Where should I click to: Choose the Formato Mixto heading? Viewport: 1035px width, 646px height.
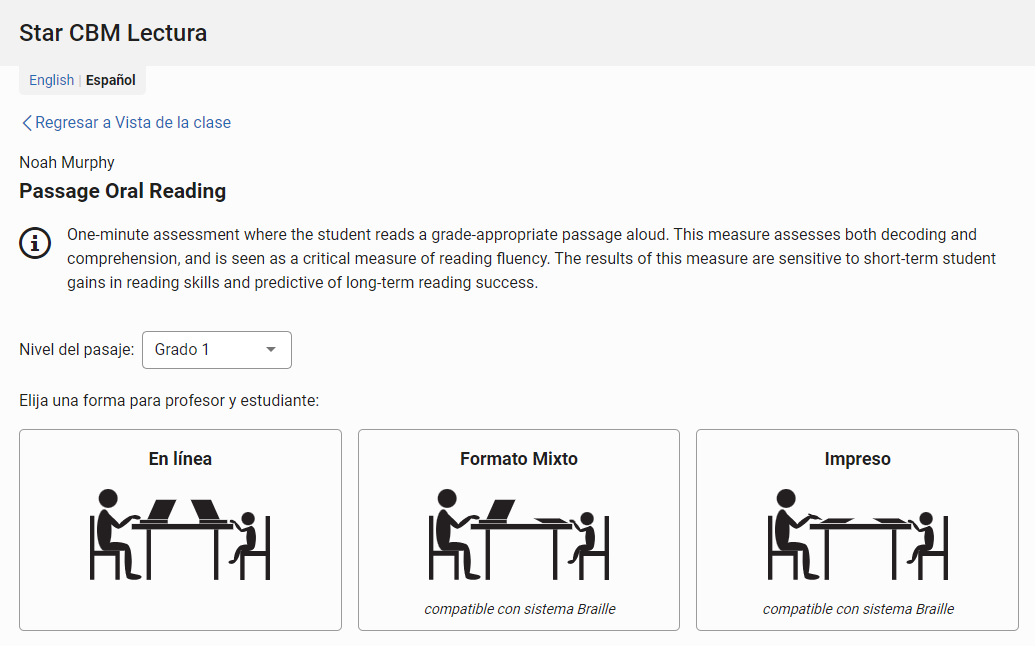[519, 459]
